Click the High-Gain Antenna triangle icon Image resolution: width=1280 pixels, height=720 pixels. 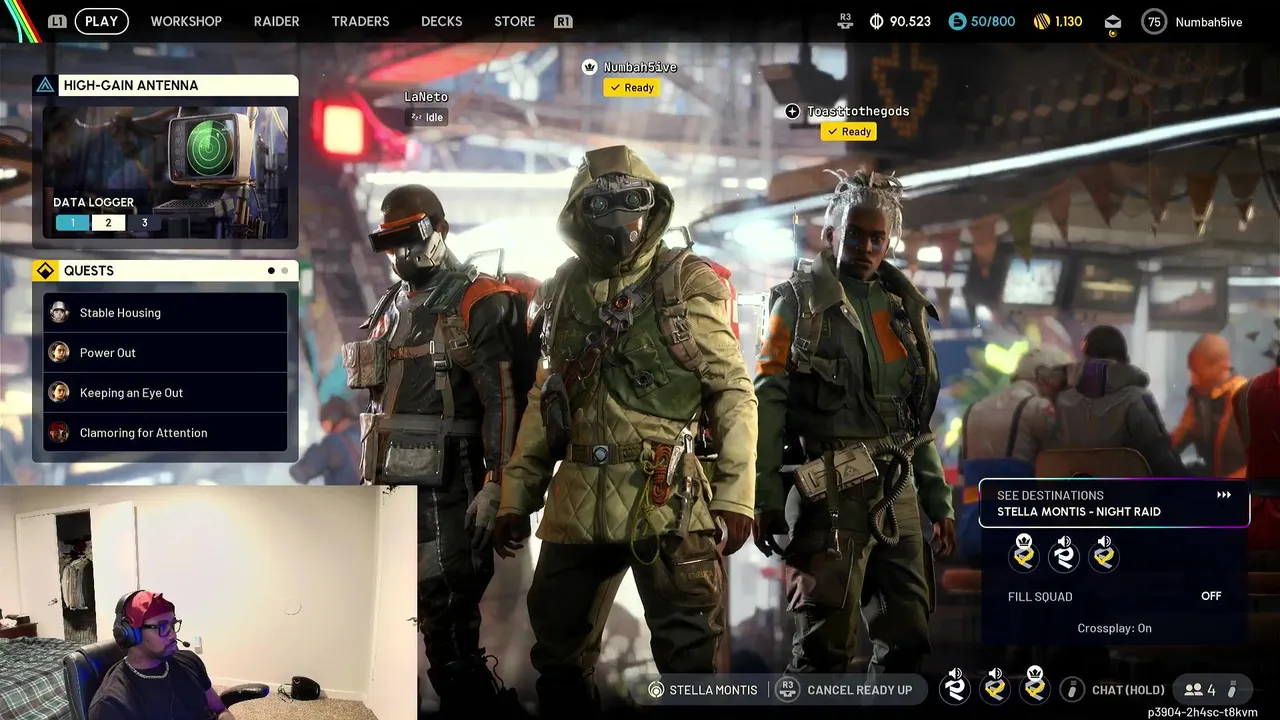[x=45, y=85]
